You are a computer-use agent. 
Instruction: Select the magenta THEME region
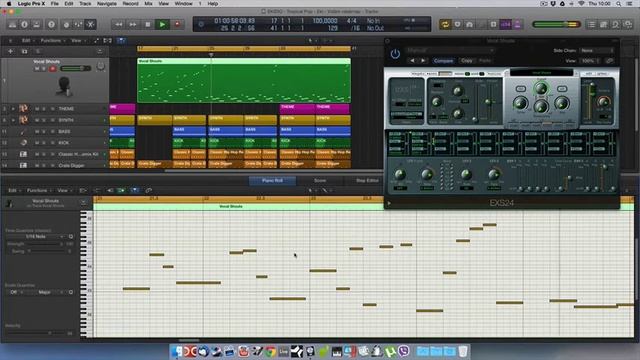(297, 109)
